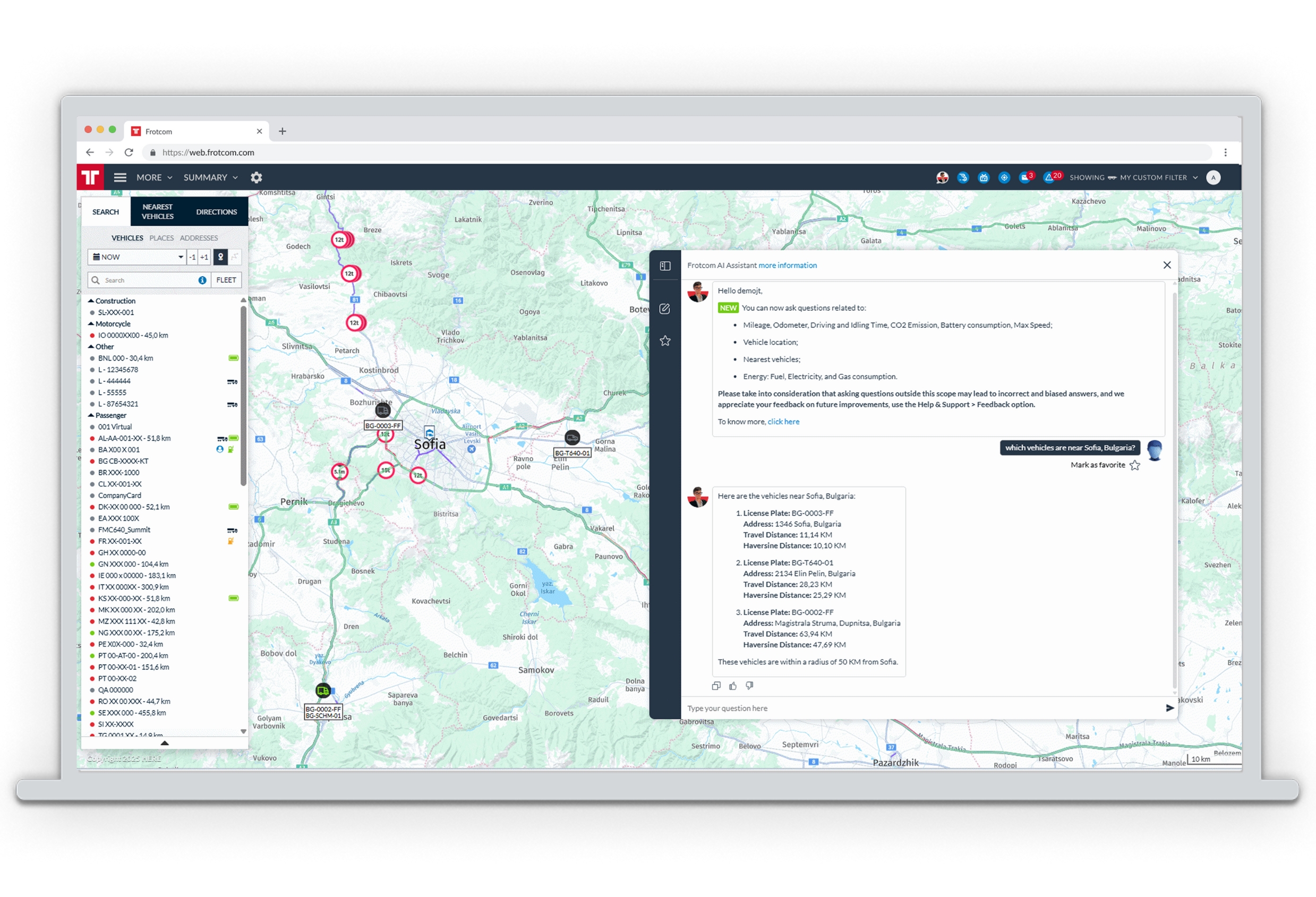Open the Summary menu
Screen dimensions: 1316x897
click(x=210, y=177)
